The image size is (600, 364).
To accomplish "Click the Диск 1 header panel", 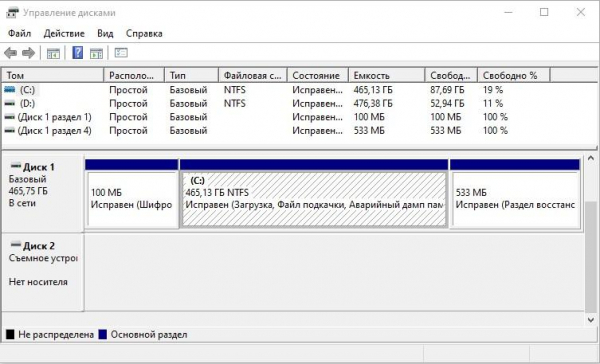I will pos(43,193).
